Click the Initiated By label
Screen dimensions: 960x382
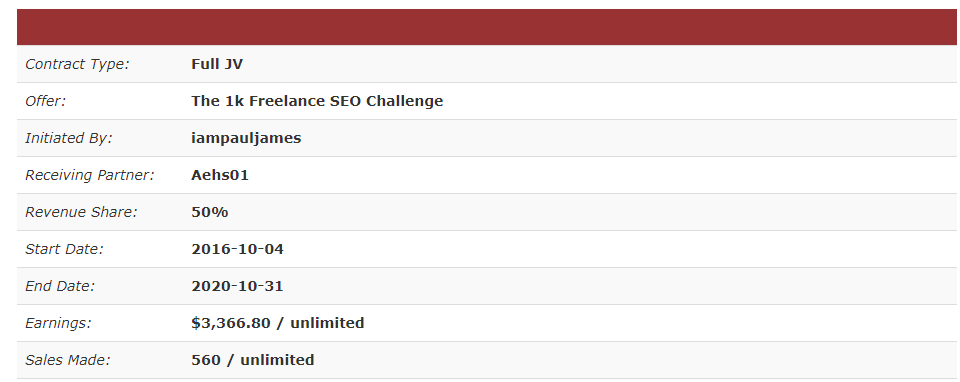click(69, 138)
